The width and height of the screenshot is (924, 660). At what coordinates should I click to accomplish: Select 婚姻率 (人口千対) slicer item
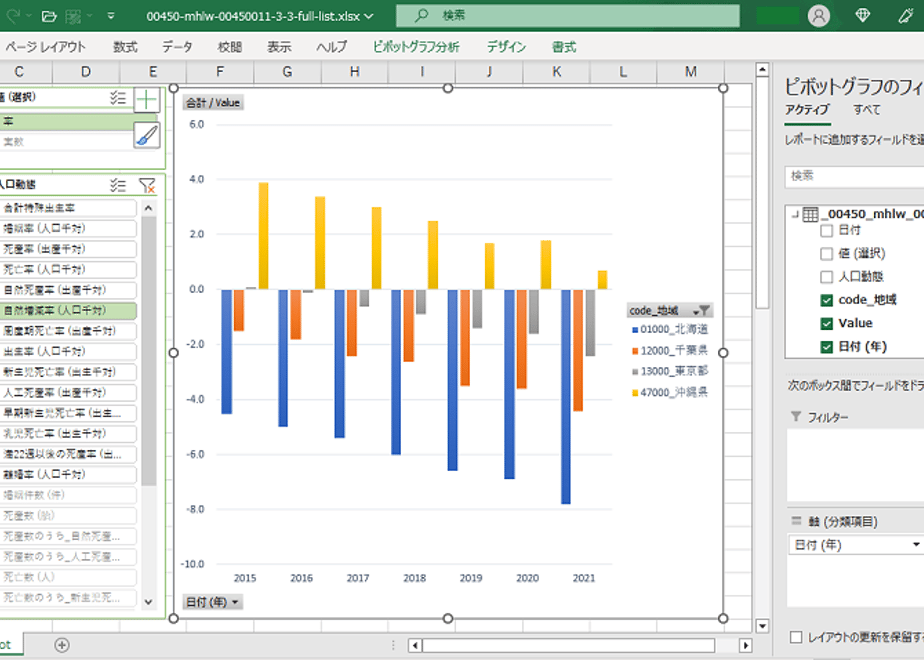tap(68, 229)
